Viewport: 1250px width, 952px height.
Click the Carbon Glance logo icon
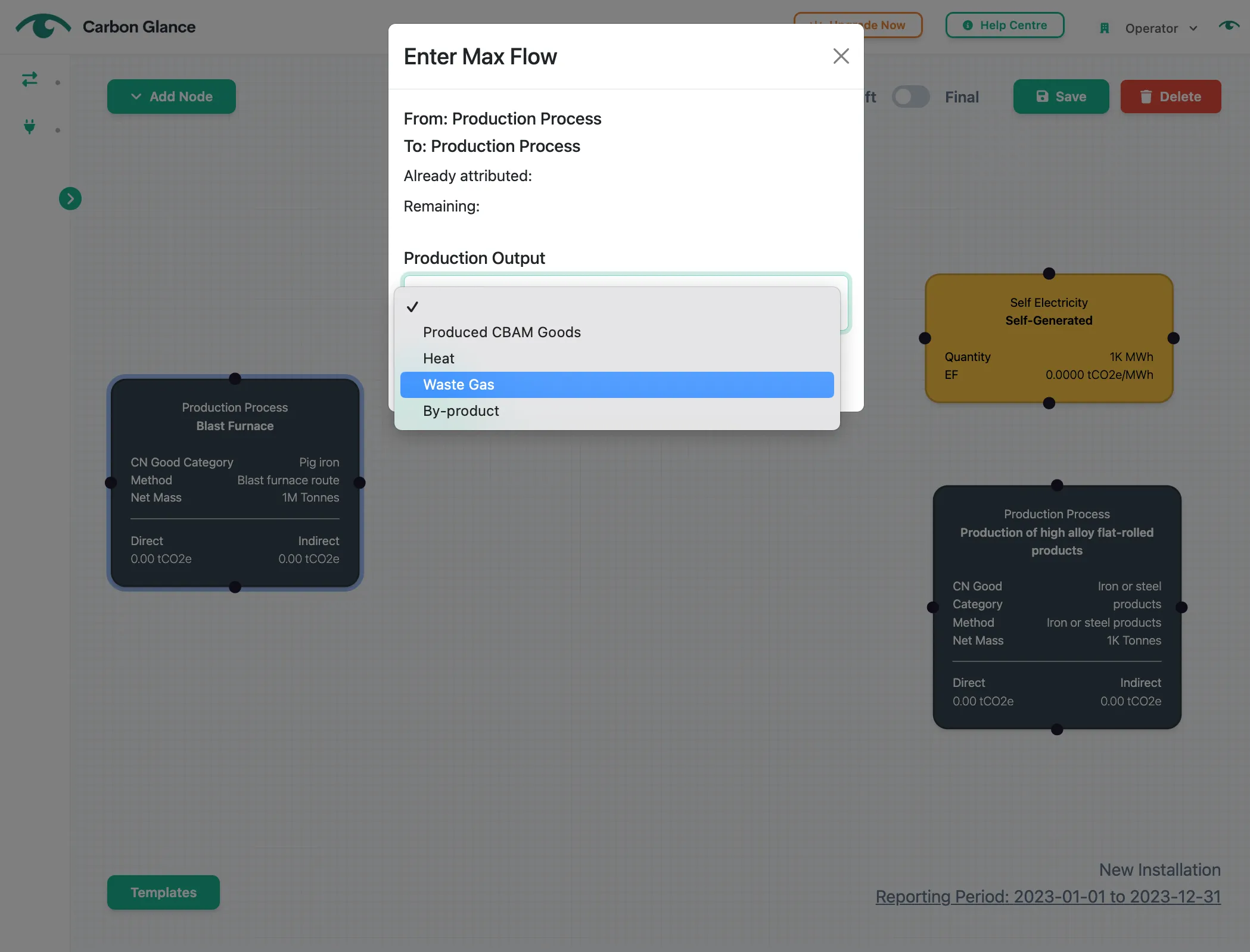point(43,26)
